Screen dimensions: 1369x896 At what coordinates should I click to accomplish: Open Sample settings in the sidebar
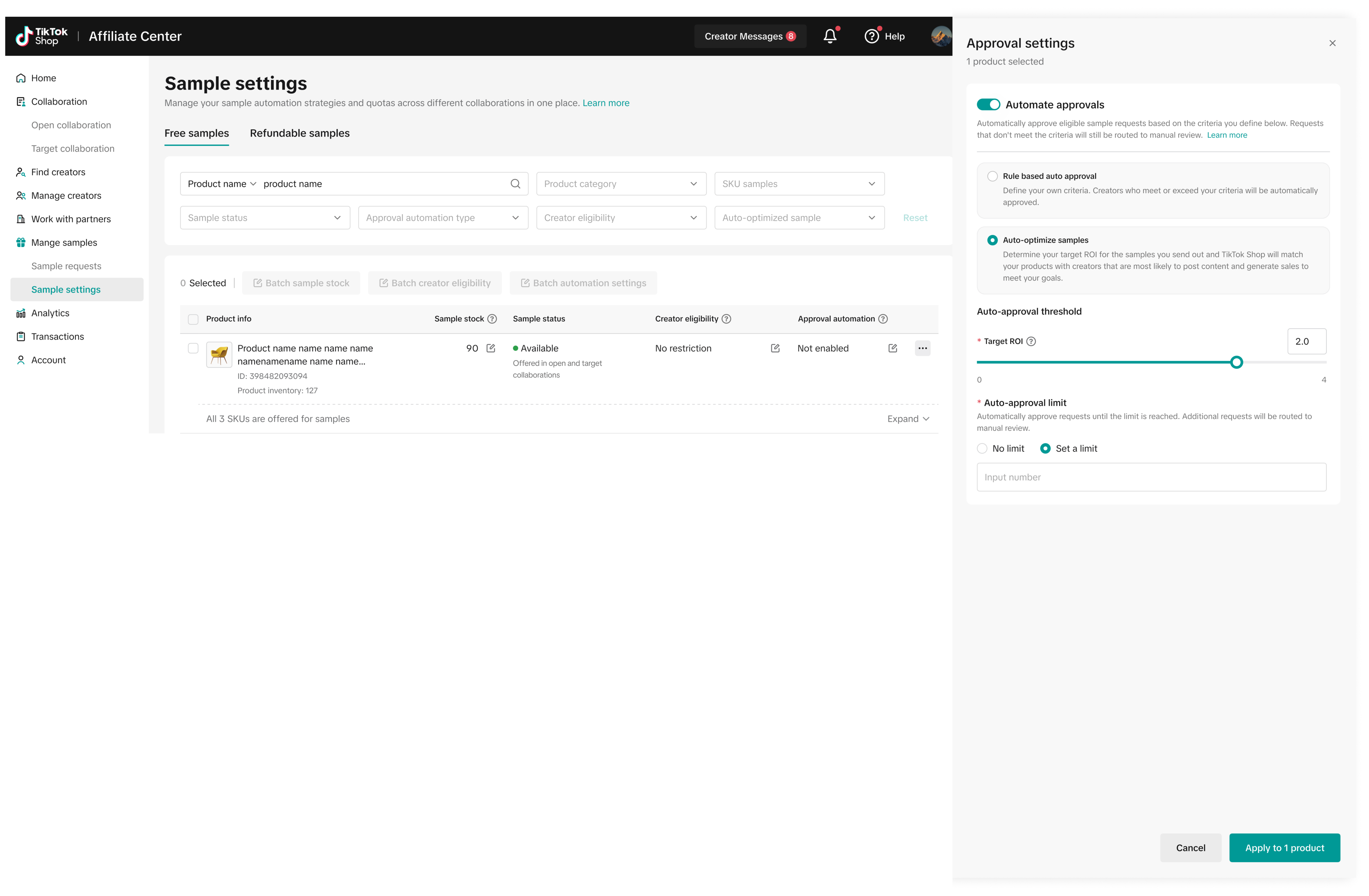coord(77,290)
